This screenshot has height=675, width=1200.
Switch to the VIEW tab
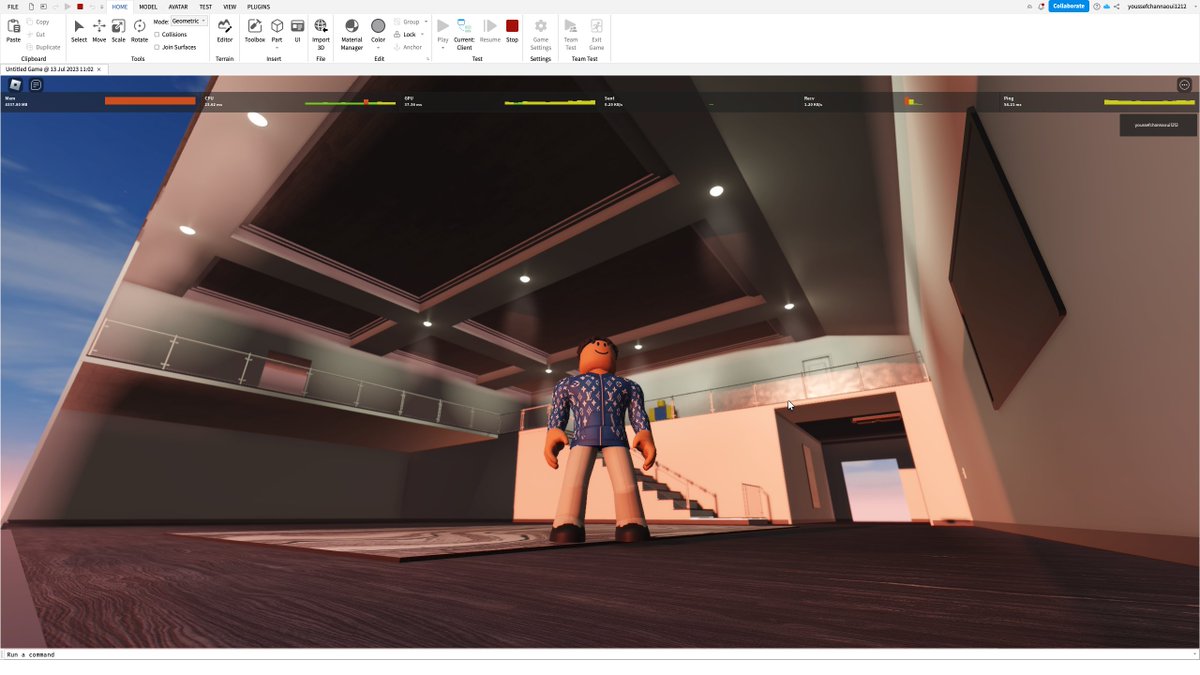[x=230, y=6]
